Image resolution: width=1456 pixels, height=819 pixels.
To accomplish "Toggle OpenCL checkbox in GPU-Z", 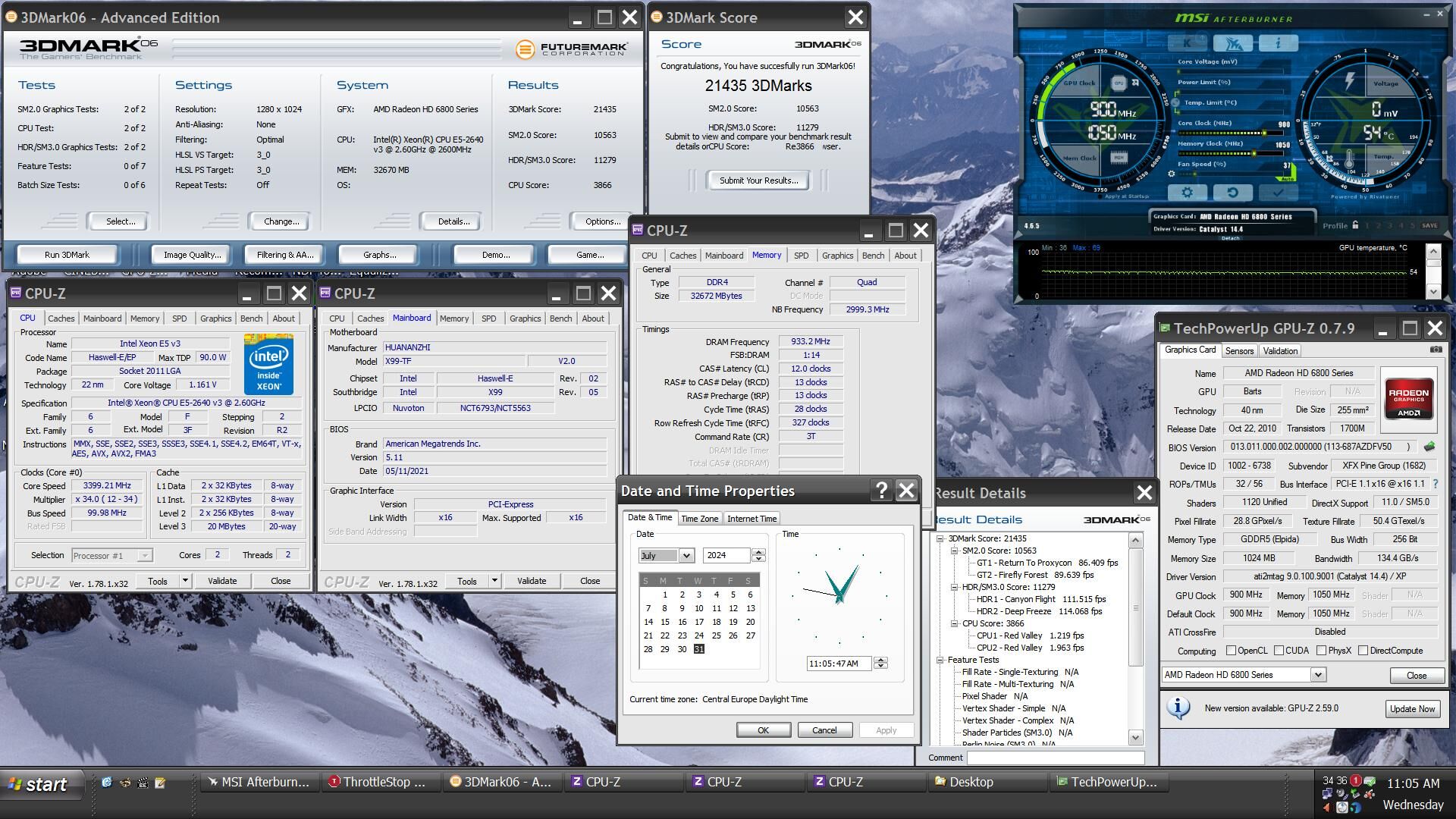I will click(1232, 651).
